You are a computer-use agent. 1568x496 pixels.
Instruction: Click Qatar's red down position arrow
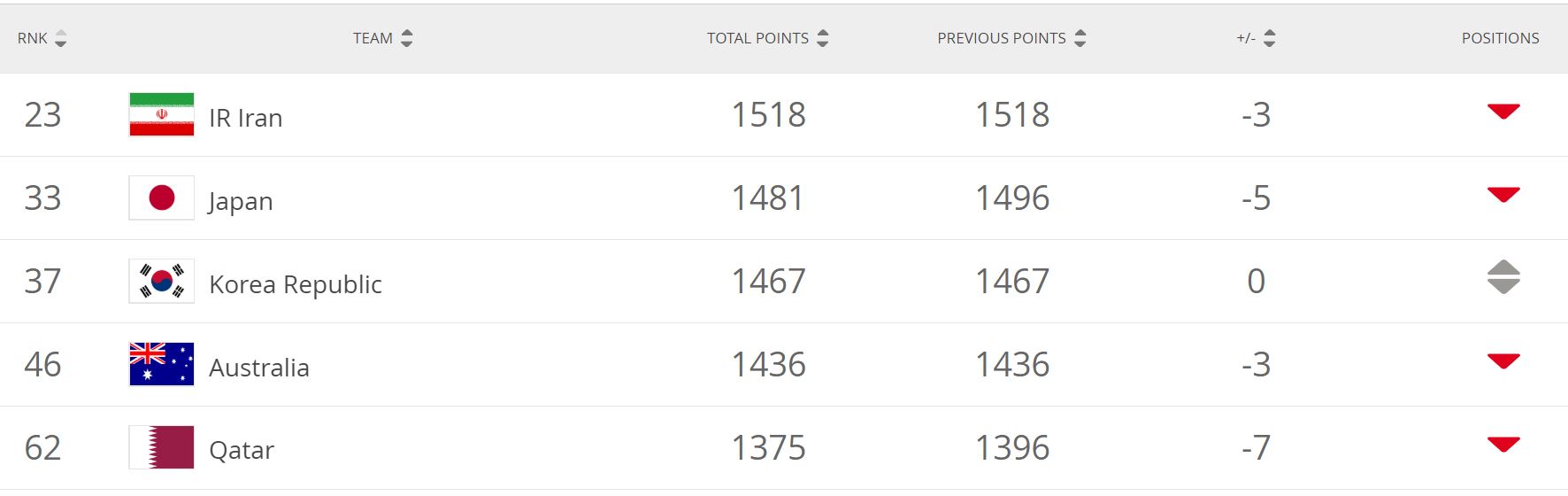coord(1503,445)
